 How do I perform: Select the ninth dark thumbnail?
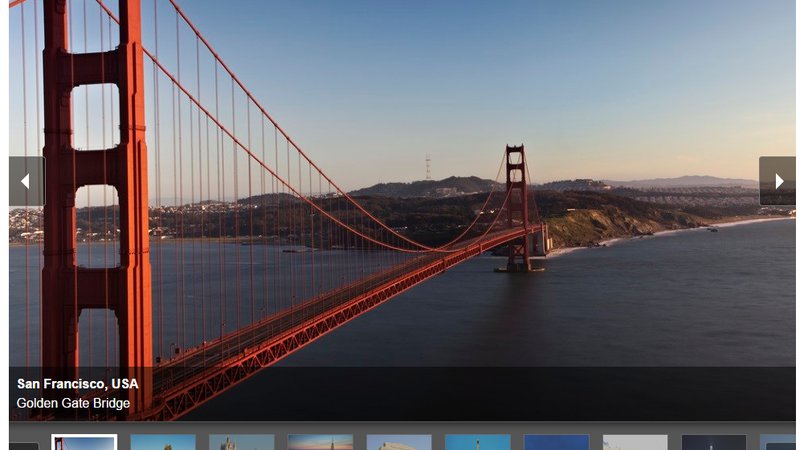tap(713, 442)
